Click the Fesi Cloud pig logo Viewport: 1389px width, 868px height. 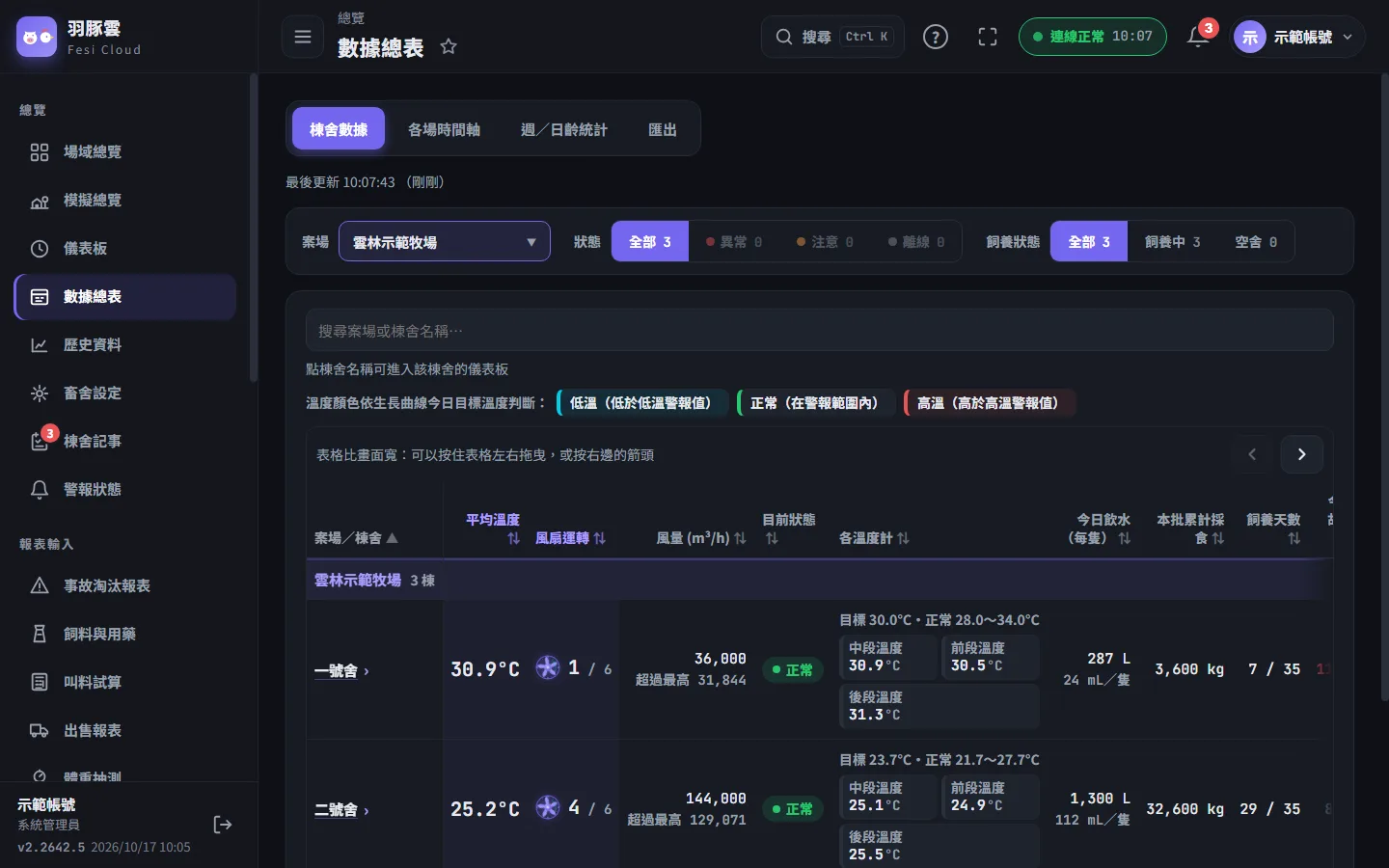37,37
